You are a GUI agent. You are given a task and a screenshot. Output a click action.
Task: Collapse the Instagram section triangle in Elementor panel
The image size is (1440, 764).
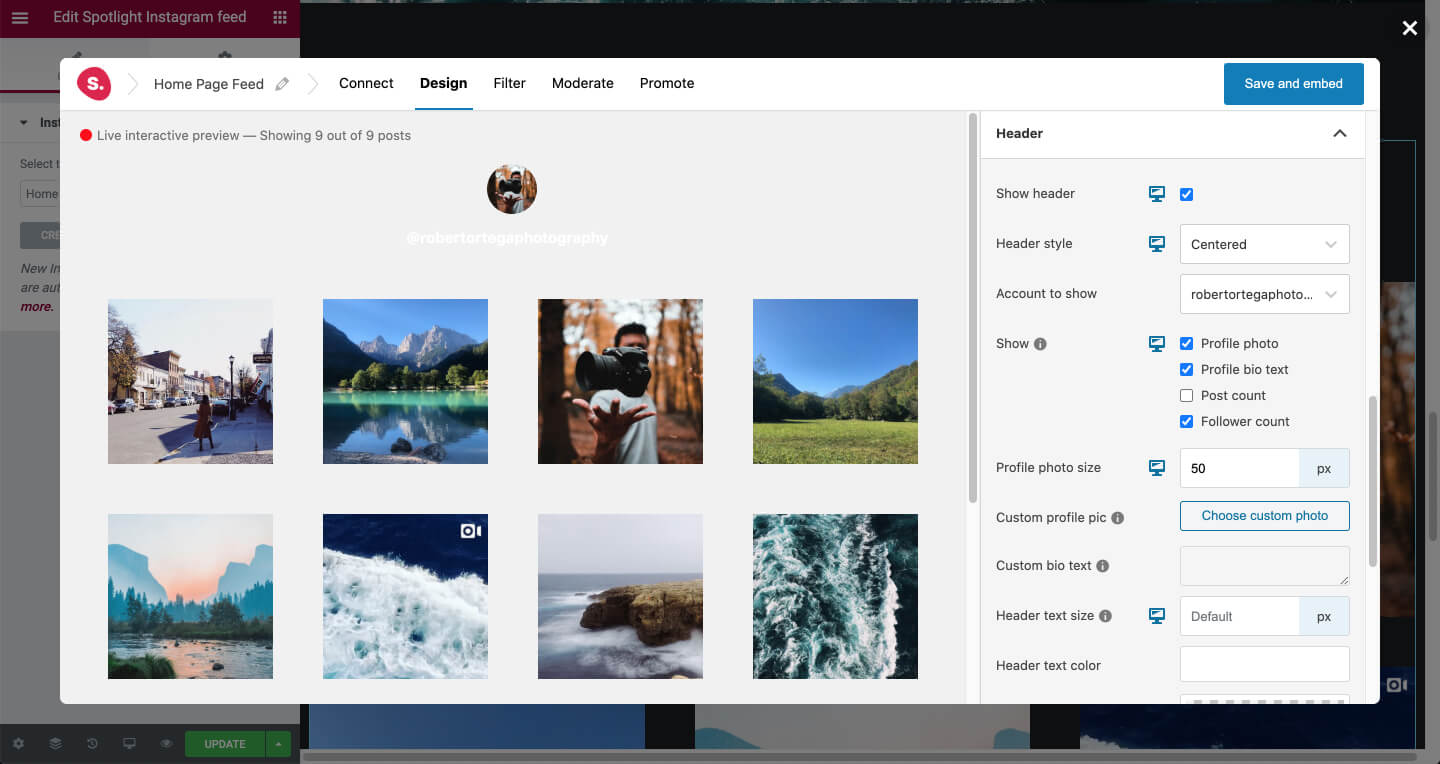[24, 123]
